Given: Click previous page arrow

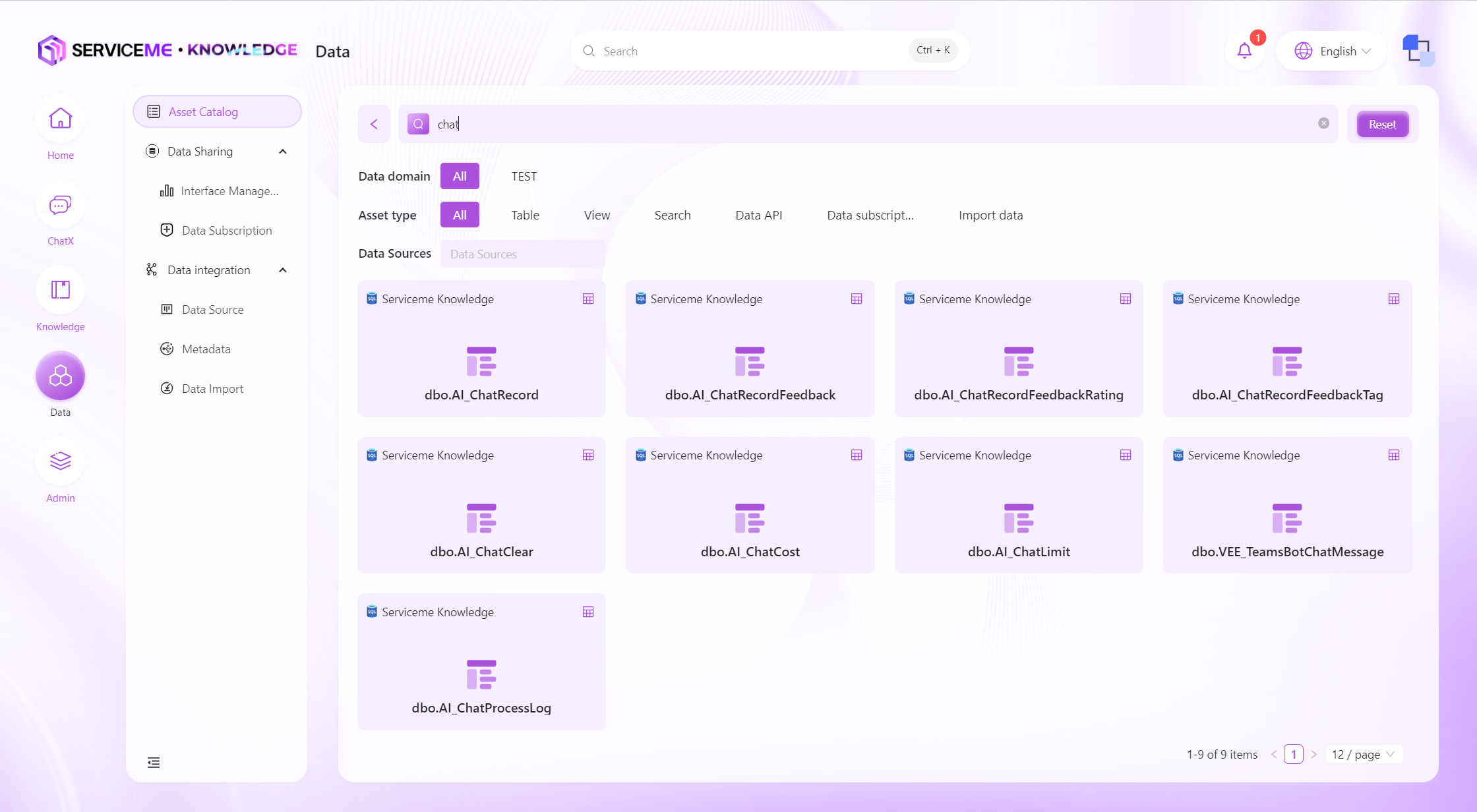Looking at the screenshot, I should tap(1274, 754).
